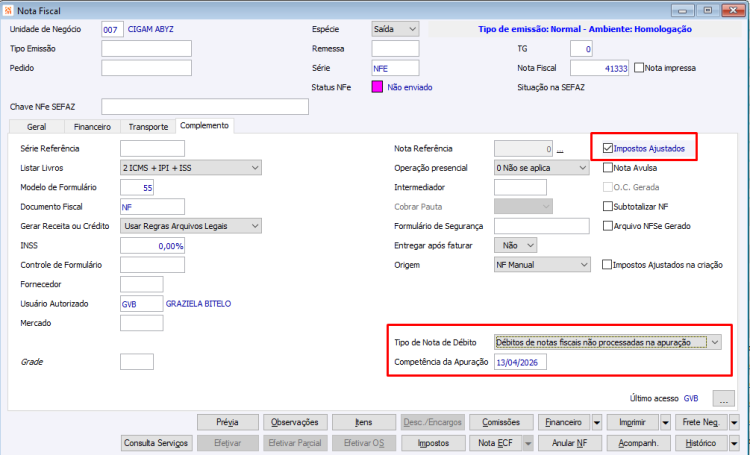Click the 'Não enviado' status text
The width and height of the screenshot is (750, 455).
point(410,88)
